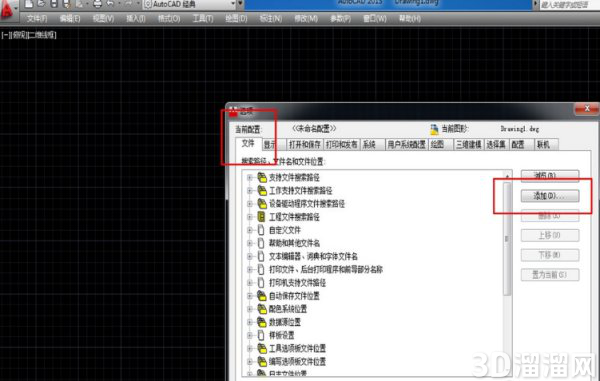Open the 文件(F) menu
The image size is (600, 381).
tap(37, 18)
